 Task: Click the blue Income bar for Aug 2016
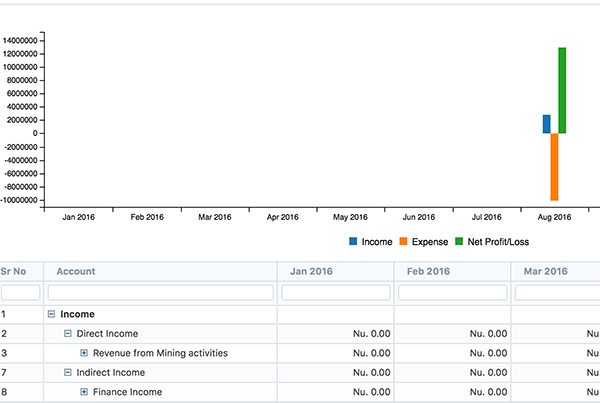click(547, 124)
